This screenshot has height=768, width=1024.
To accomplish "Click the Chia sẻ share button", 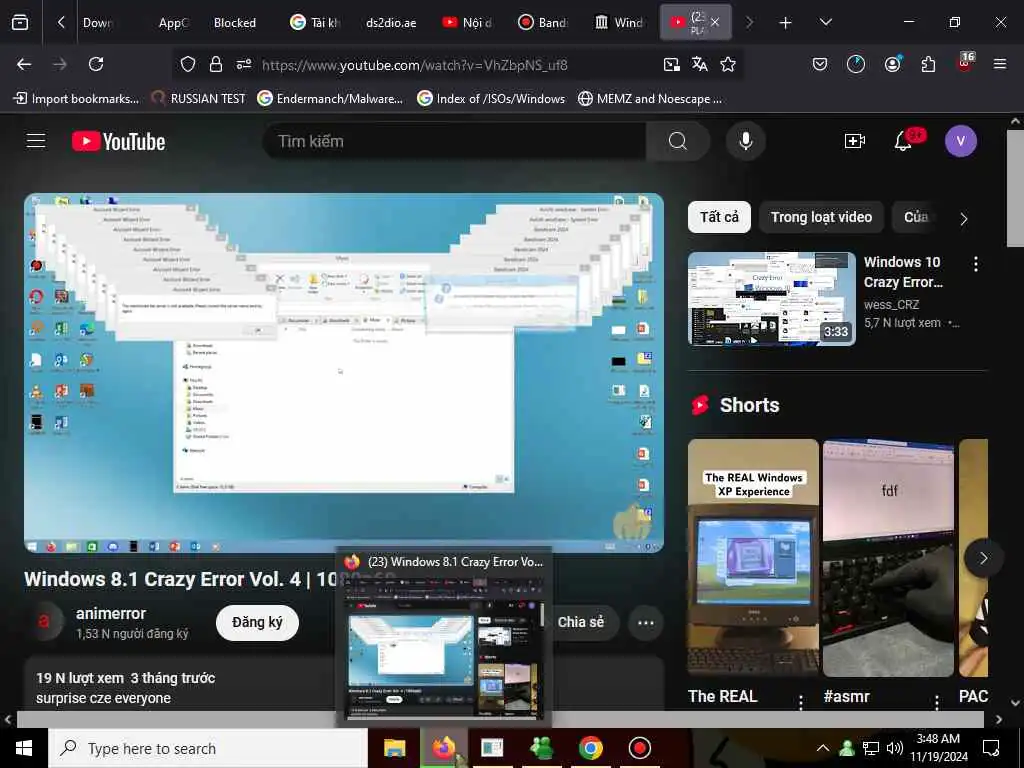I will tap(581, 622).
